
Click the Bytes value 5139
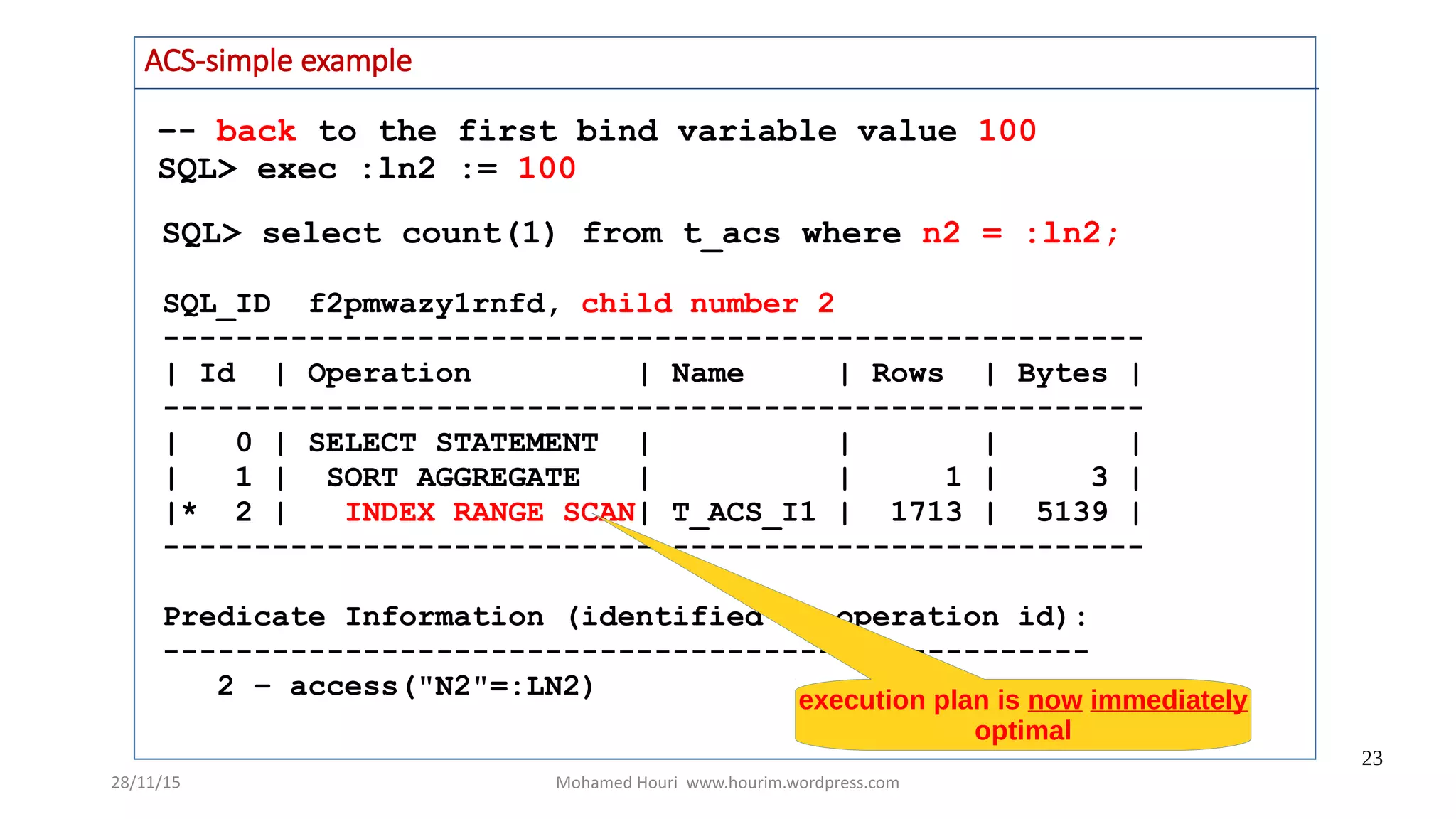(1072, 512)
